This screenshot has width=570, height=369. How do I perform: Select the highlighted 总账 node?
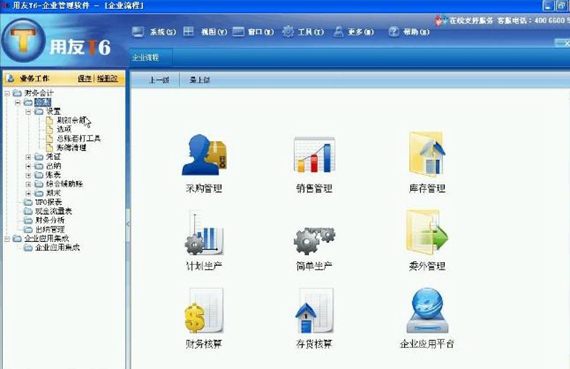click(43, 103)
